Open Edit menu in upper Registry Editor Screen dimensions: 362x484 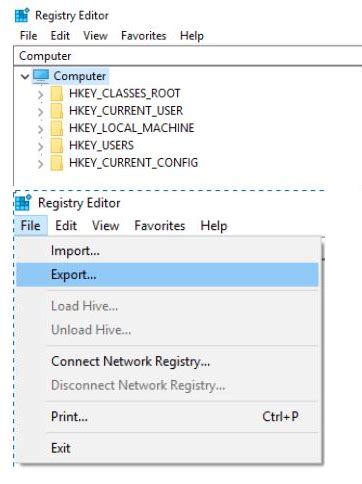click(60, 36)
